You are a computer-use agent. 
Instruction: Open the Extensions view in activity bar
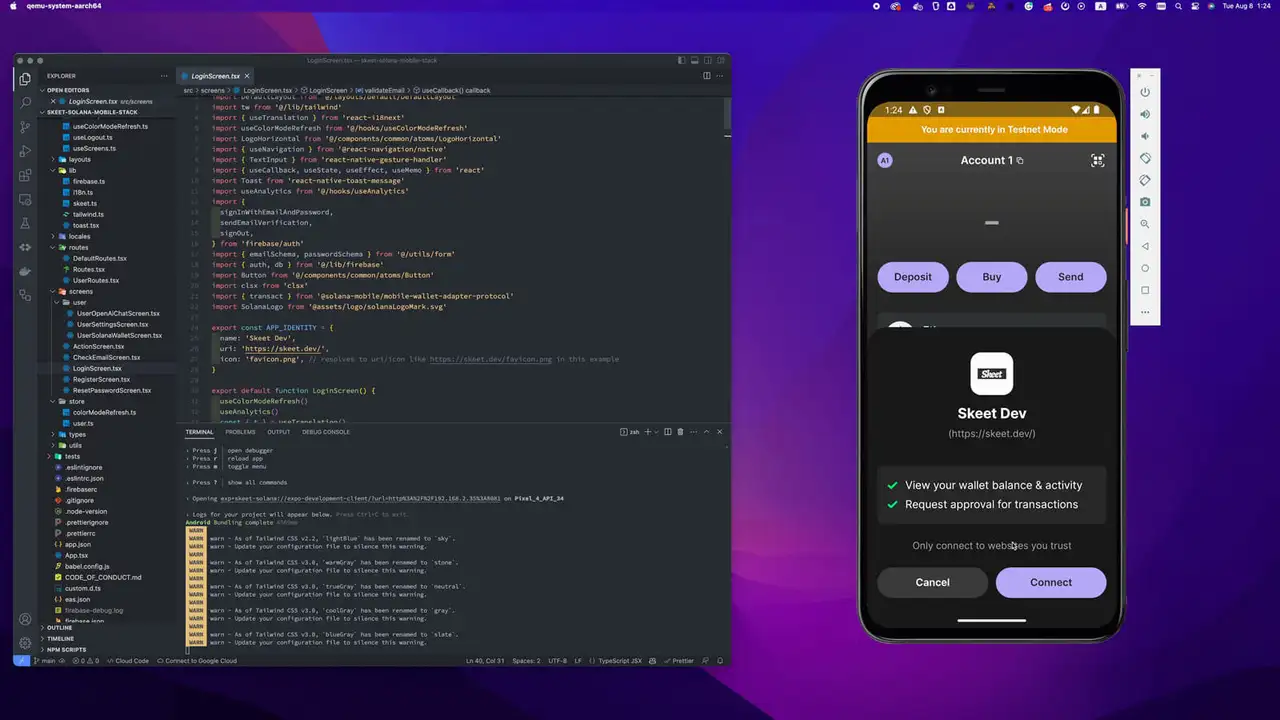(x=25, y=176)
